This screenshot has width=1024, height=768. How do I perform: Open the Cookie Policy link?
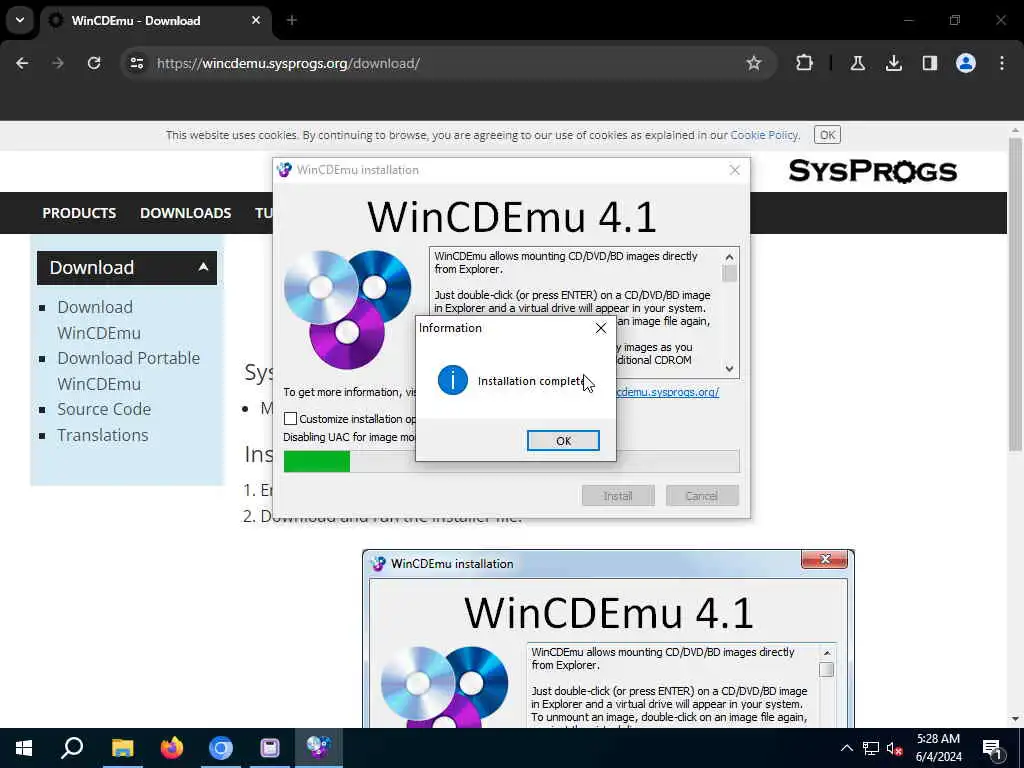tap(764, 135)
